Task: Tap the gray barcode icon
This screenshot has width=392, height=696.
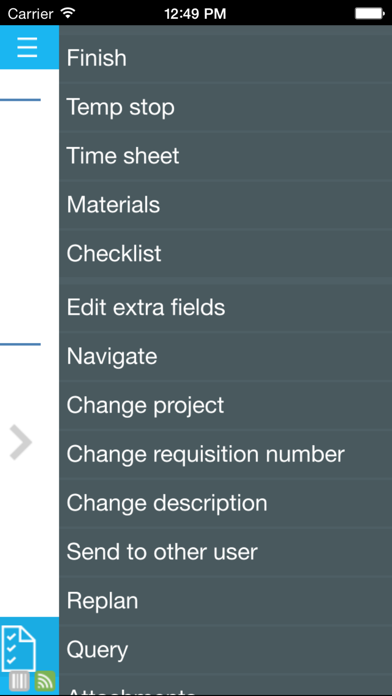Action: [x=20, y=681]
